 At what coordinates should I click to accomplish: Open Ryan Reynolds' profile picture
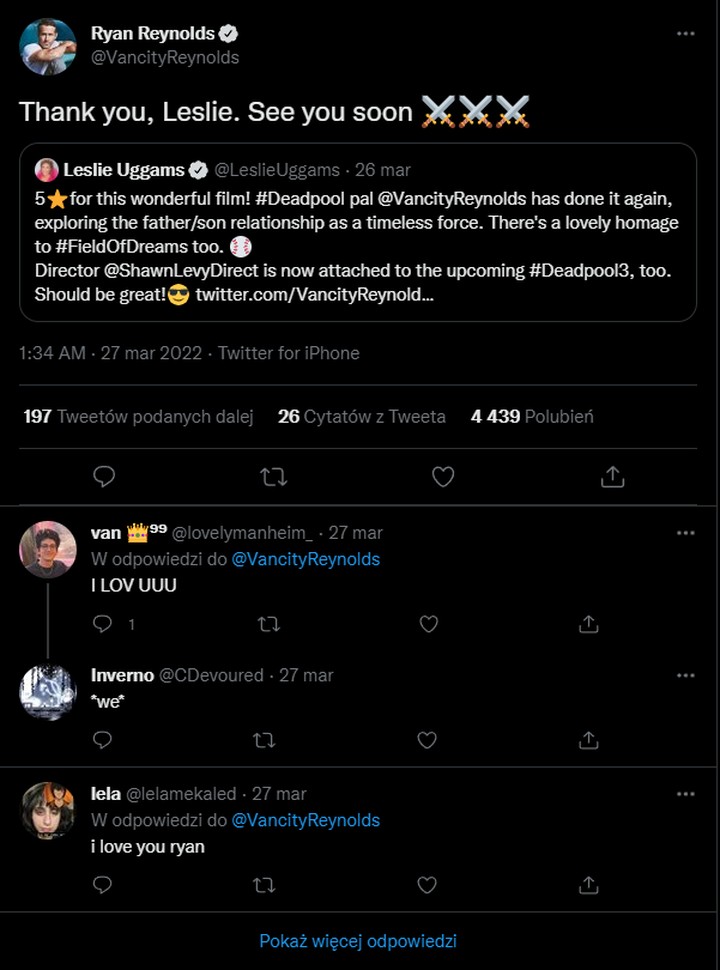point(48,46)
